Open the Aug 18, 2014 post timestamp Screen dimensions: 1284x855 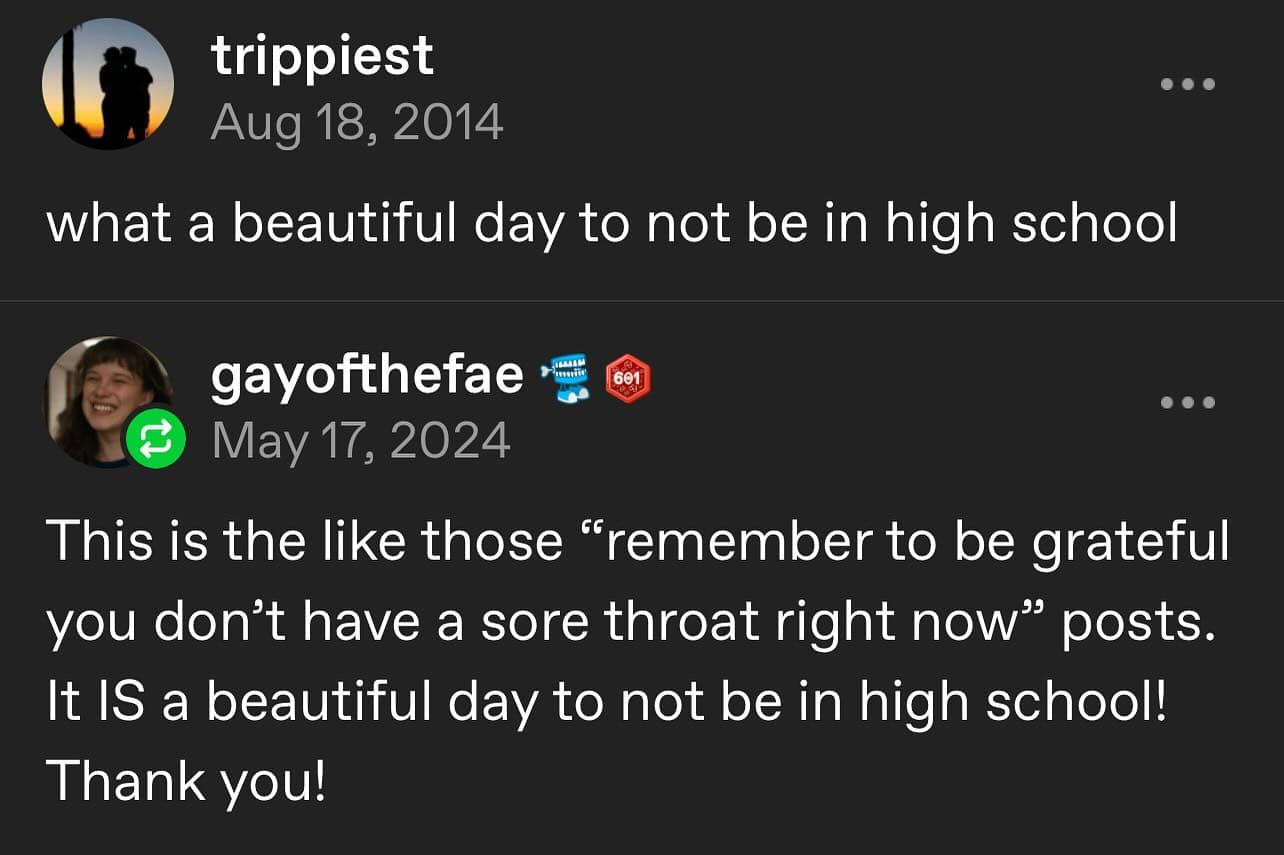(357, 123)
